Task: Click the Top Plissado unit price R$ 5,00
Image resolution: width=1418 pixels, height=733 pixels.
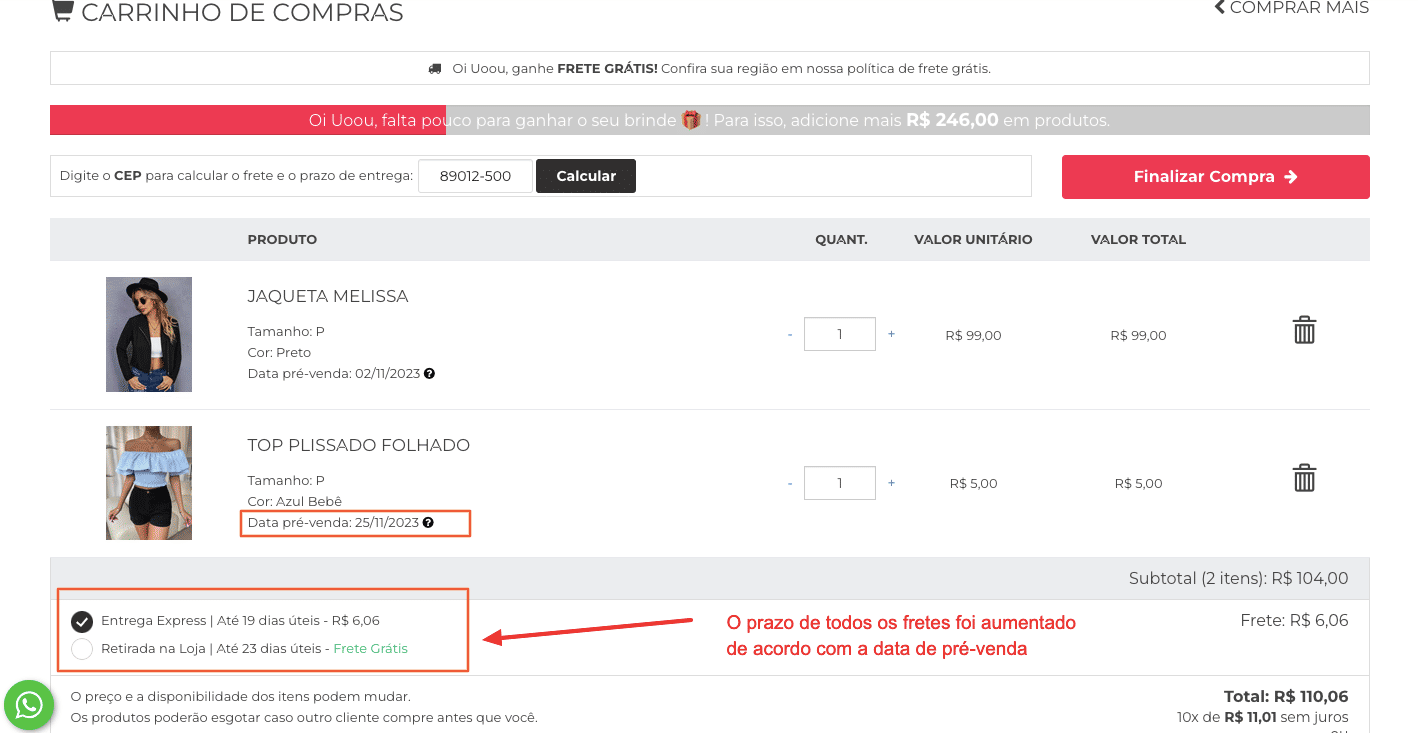Action: point(973,484)
